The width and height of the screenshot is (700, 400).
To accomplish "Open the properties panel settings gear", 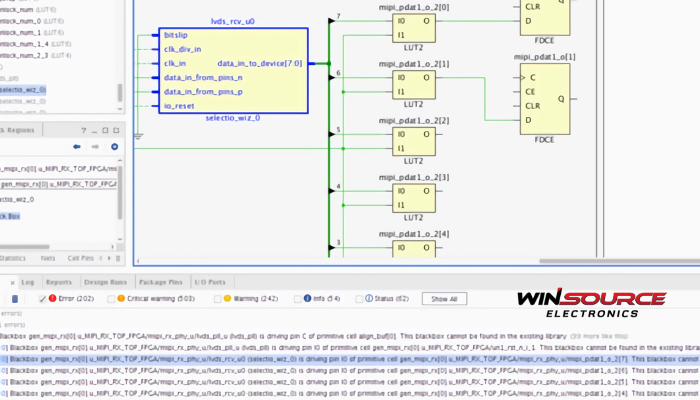I will click(114, 146).
